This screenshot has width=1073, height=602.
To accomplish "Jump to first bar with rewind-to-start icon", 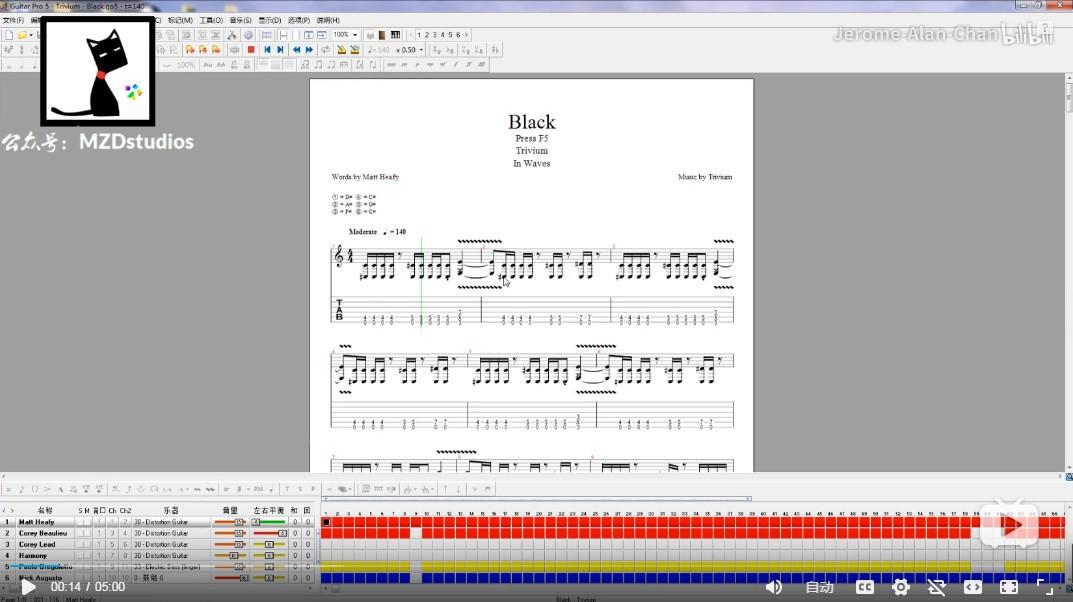I will (268, 50).
